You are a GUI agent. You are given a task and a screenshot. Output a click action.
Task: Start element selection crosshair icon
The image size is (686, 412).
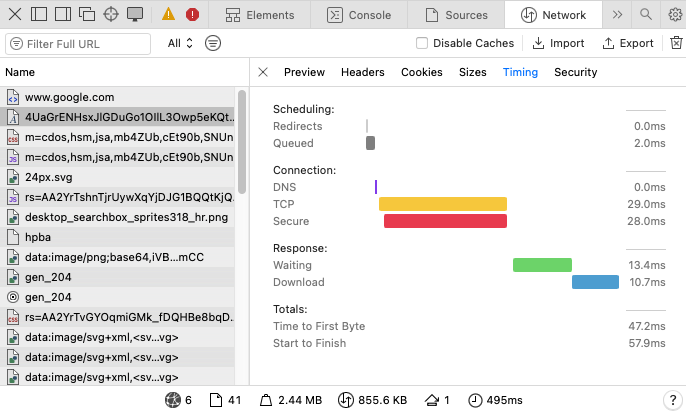point(111,14)
